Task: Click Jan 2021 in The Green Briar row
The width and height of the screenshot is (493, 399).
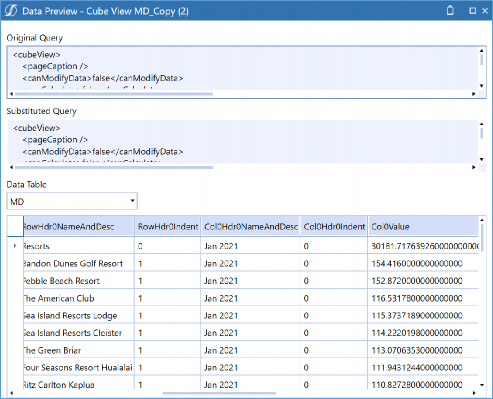Action: (250, 350)
